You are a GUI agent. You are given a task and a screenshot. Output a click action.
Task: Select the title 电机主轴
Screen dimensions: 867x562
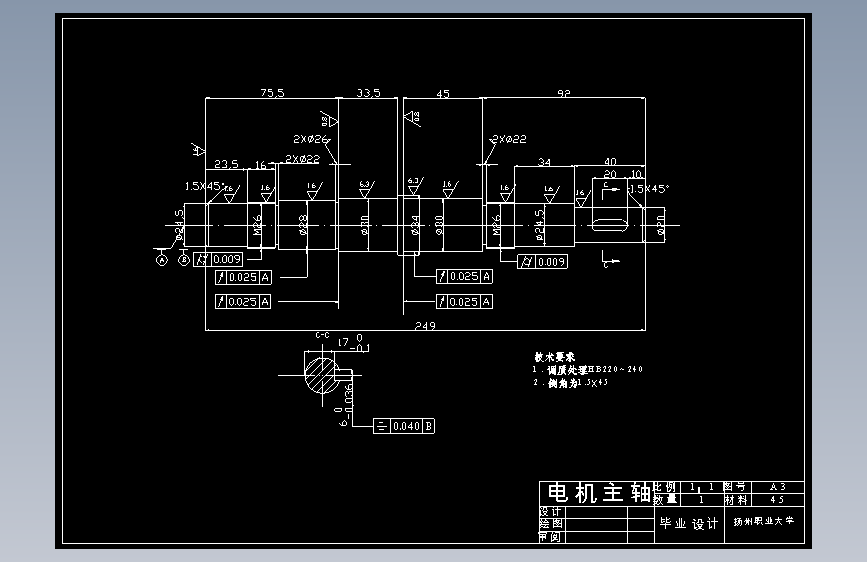tap(599, 492)
